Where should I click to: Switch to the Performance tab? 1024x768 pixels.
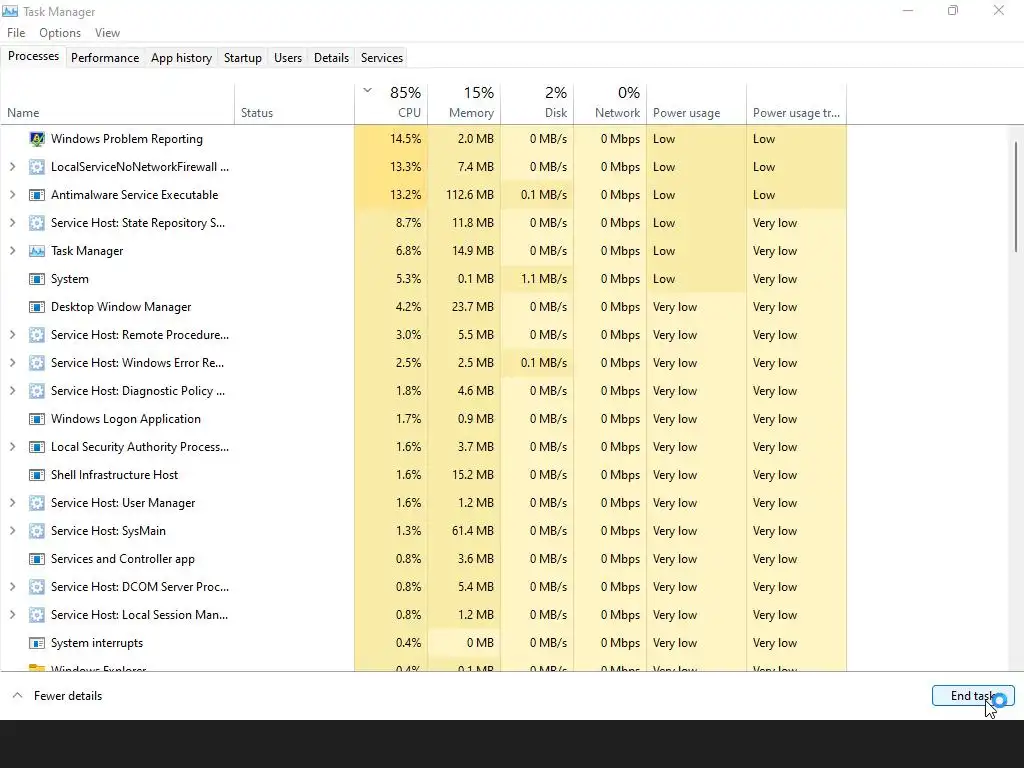coord(105,57)
